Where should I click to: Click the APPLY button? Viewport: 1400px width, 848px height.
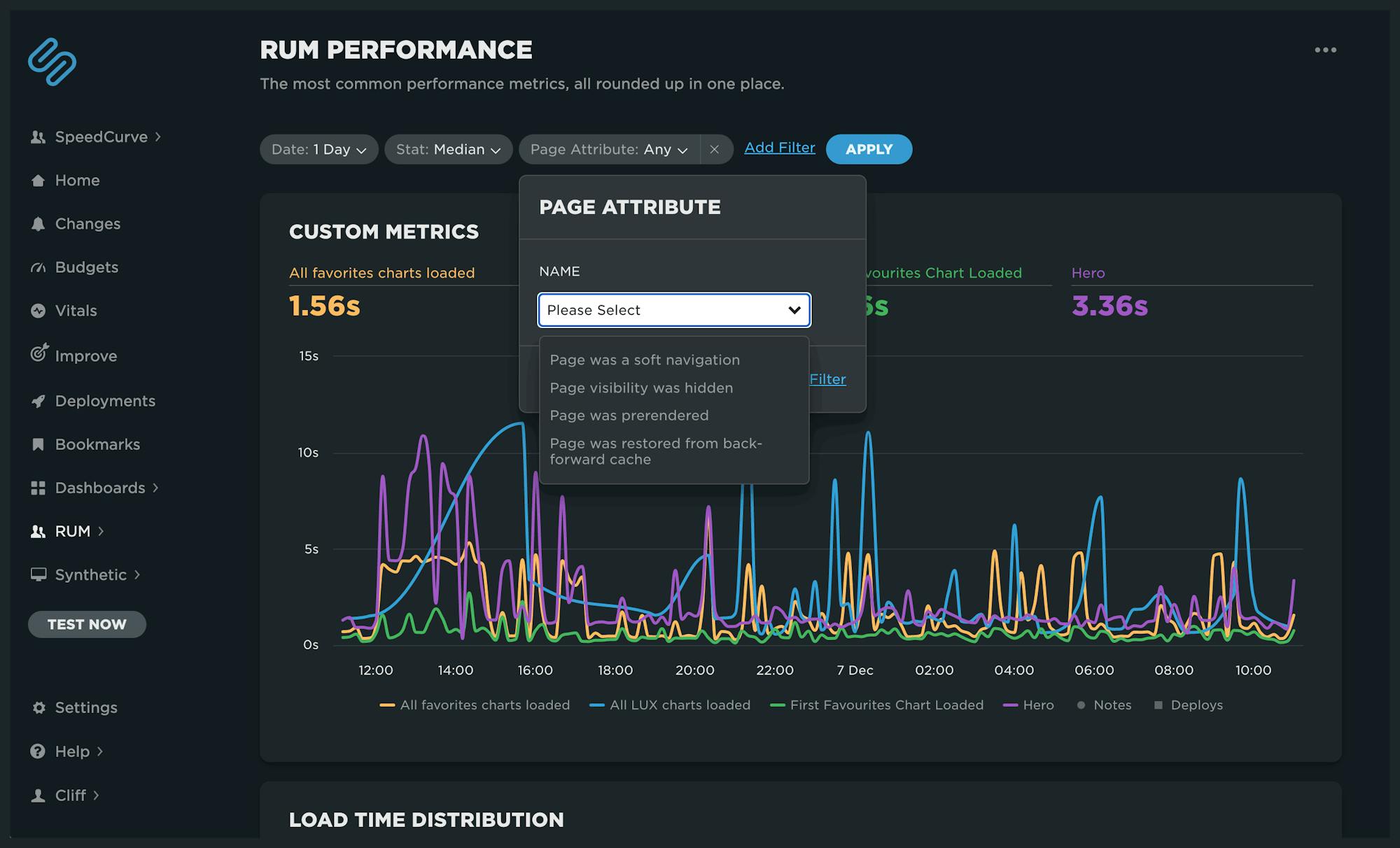pyautogui.click(x=869, y=148)
